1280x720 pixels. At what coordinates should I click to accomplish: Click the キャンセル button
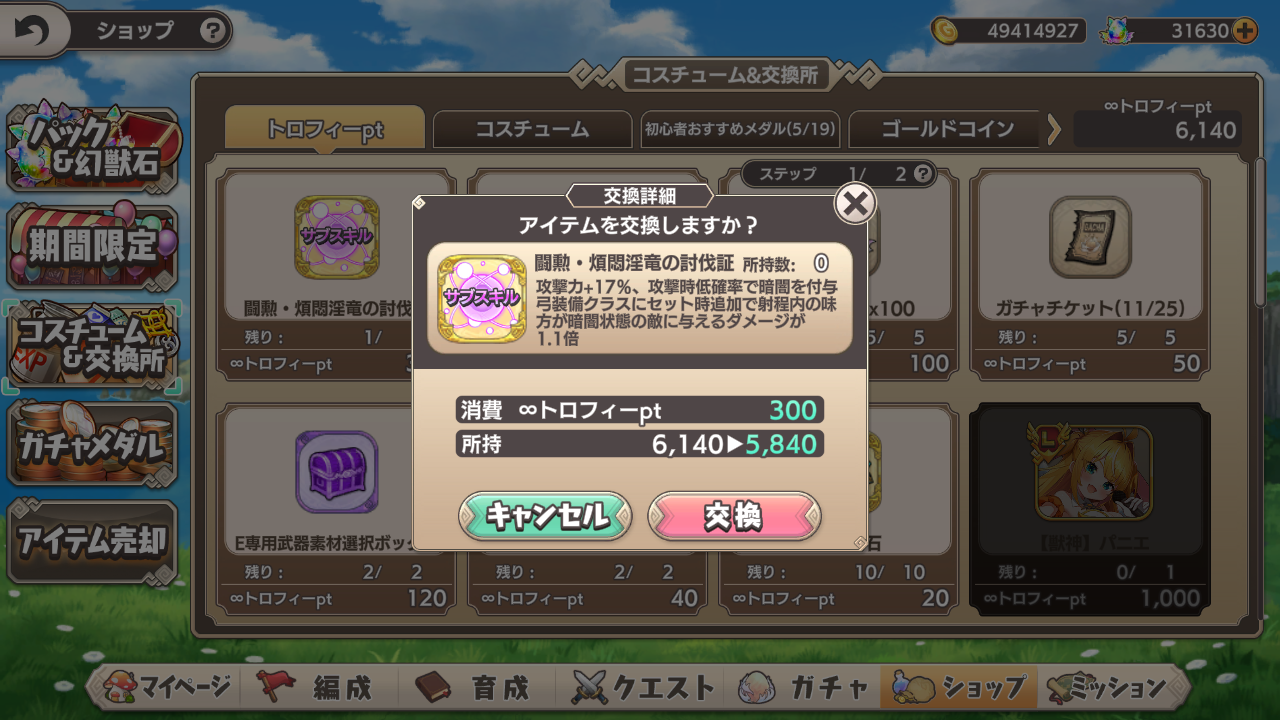tap(546, 517)
